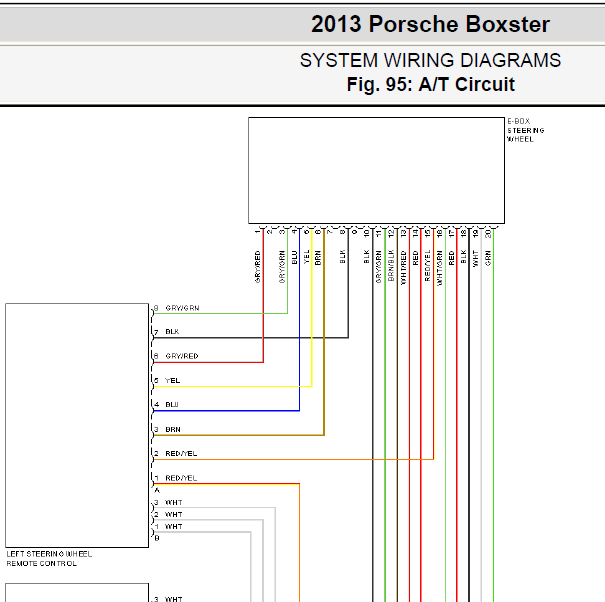The height and width of the screenshot is (602, 605).
Task: Click "WHT" label at connector B pin 1
Action: coord(173,526)
